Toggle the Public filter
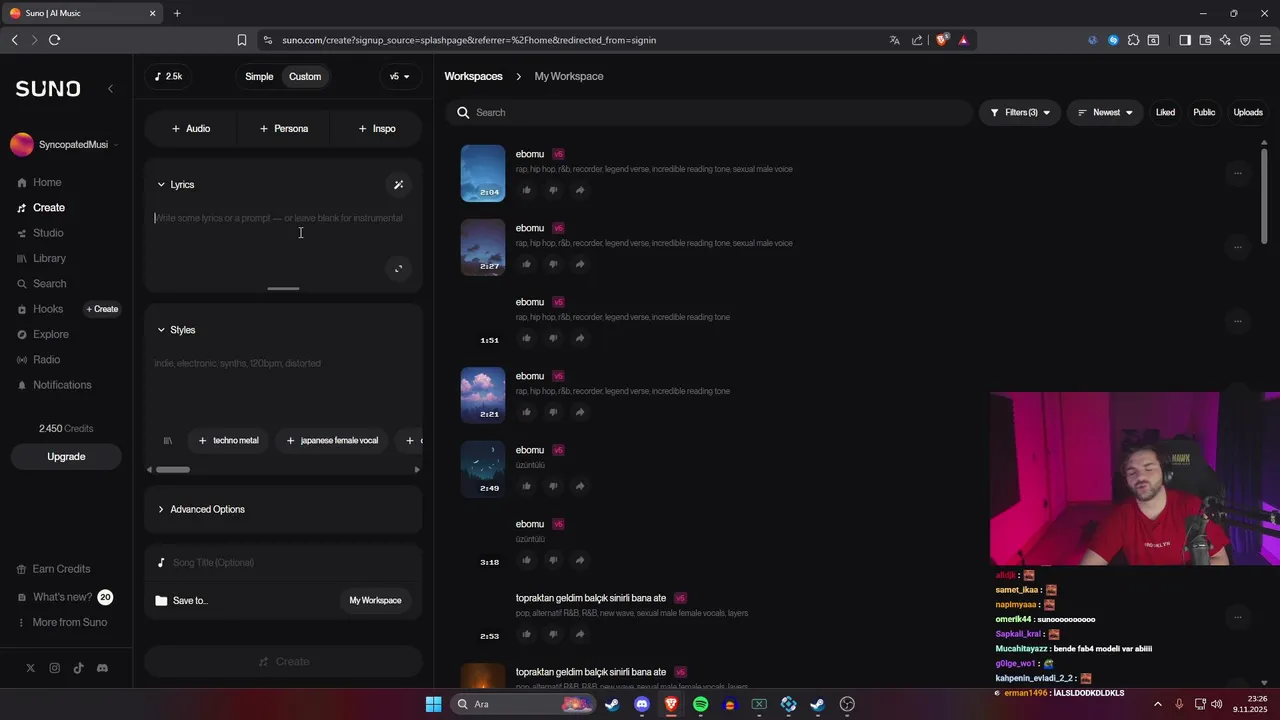 tap(1204, 113)
